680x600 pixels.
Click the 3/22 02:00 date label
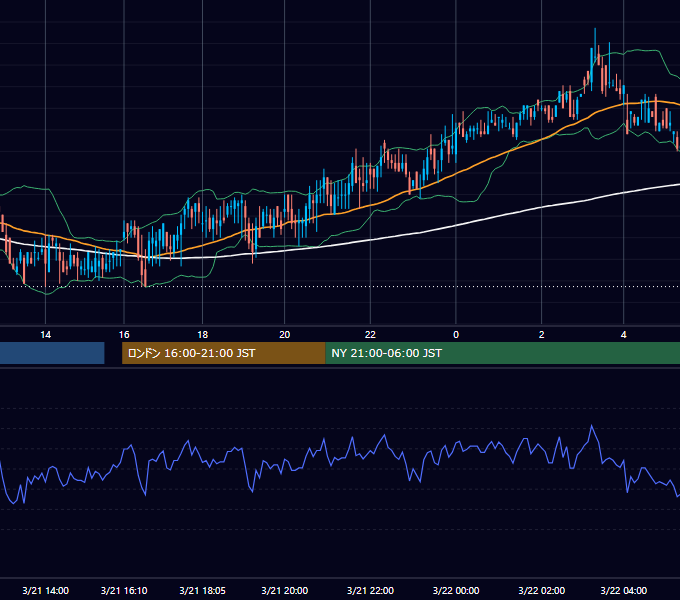coord(542,590)
